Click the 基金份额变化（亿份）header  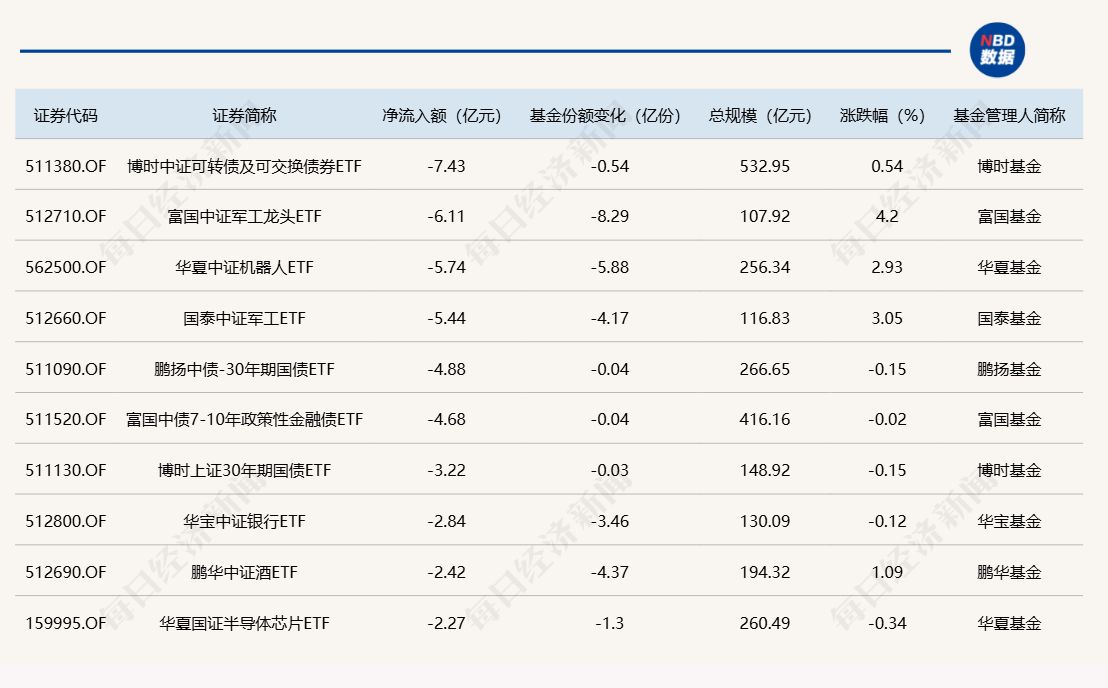pos(605,115)
